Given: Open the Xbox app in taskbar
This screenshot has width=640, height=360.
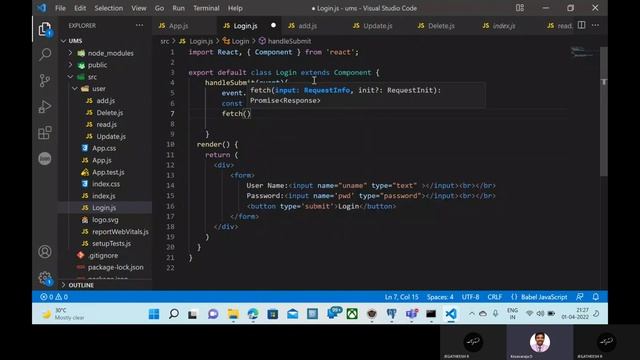Looking at the screenshot, I should tap(352, 314).
